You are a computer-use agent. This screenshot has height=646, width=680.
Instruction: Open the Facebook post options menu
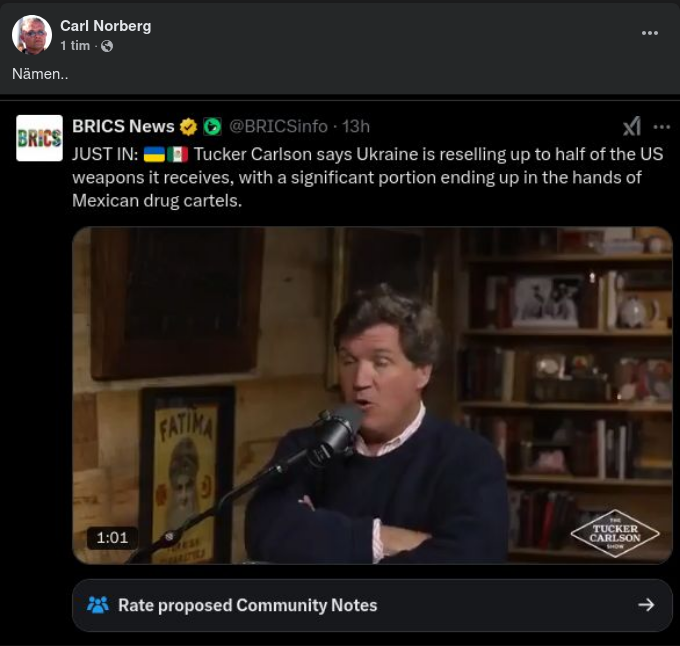click(650, 33)
